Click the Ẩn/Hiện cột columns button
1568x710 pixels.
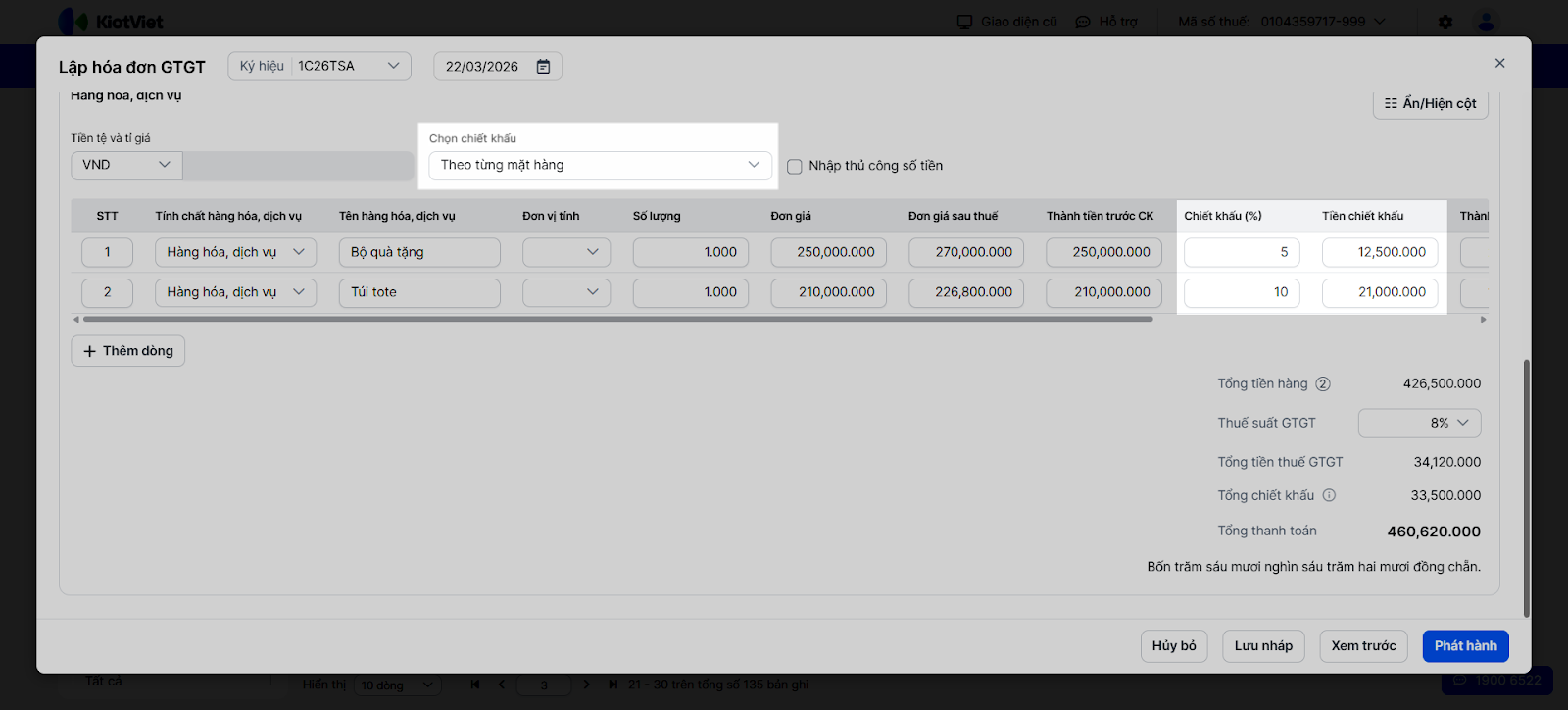click(x=1430, y=103)
